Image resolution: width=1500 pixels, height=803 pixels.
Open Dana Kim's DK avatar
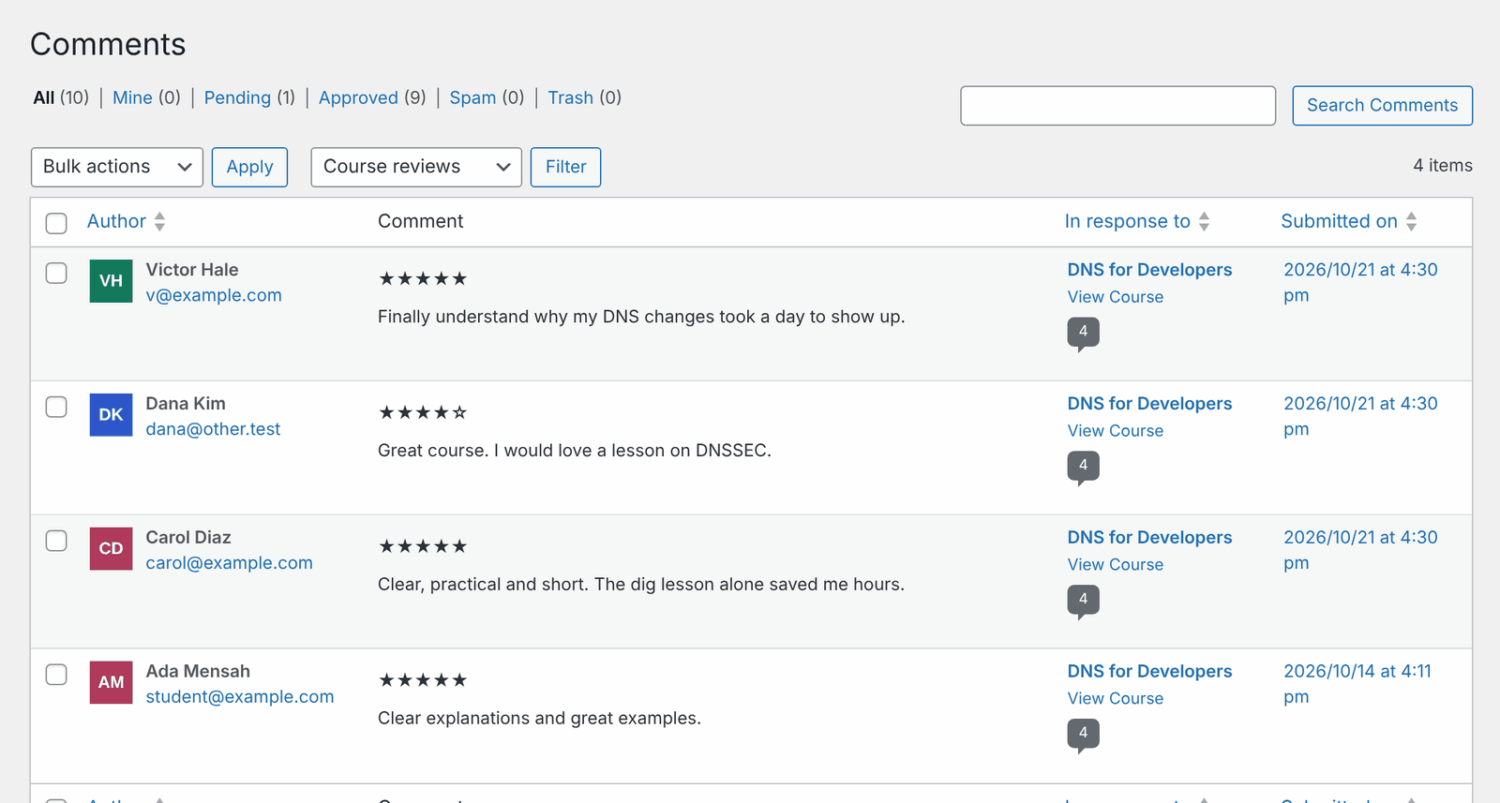111,415
